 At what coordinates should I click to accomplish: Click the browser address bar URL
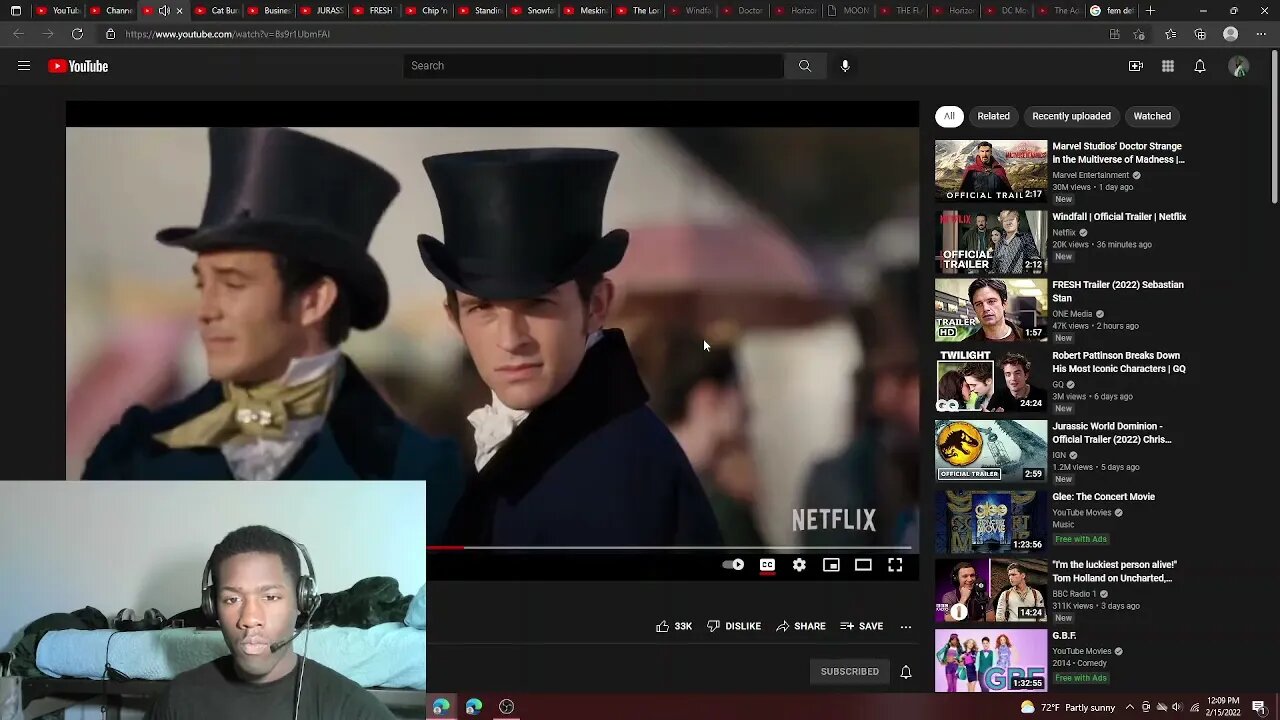coord(227,34)
